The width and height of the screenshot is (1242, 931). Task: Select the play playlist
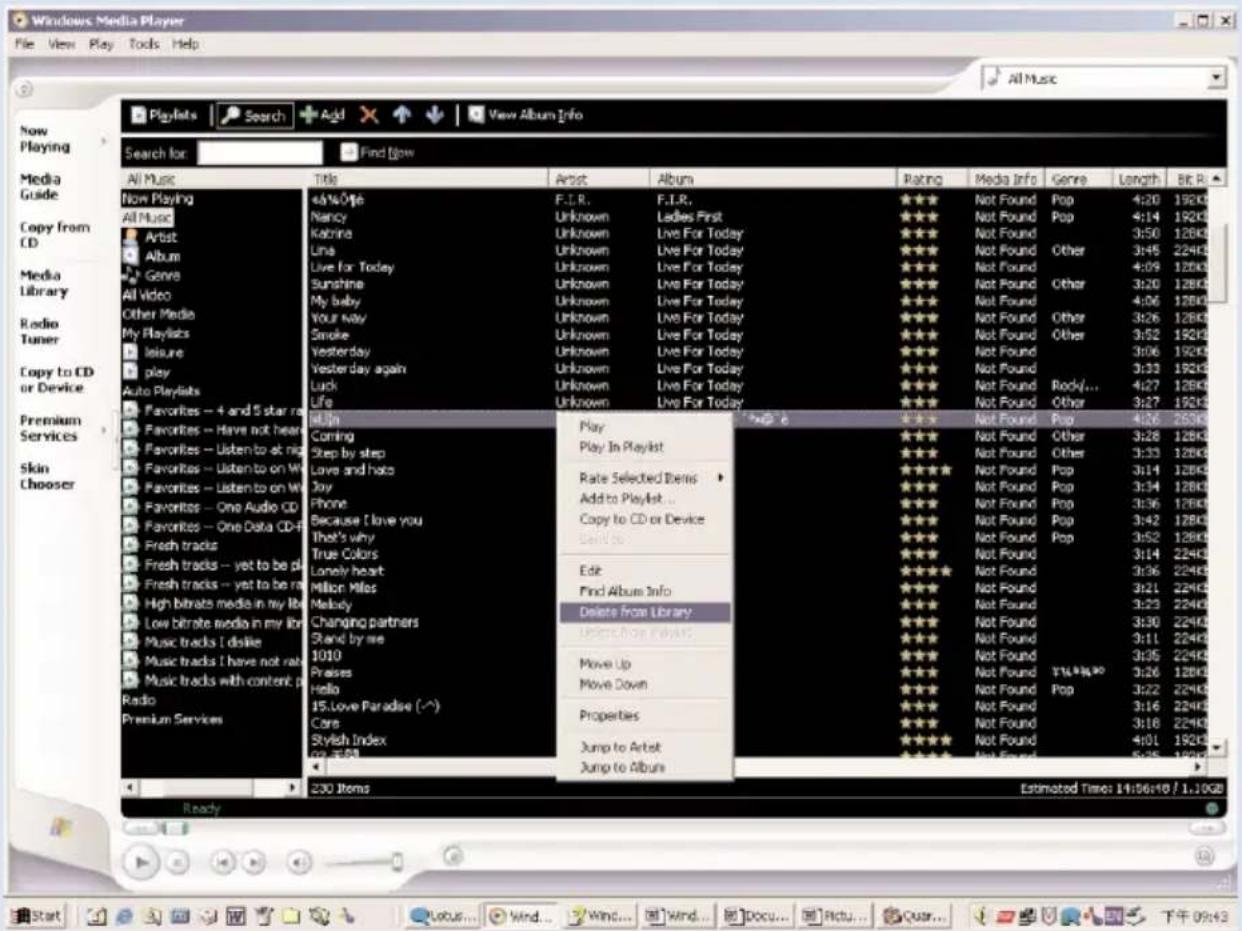[x=147, y=372]
